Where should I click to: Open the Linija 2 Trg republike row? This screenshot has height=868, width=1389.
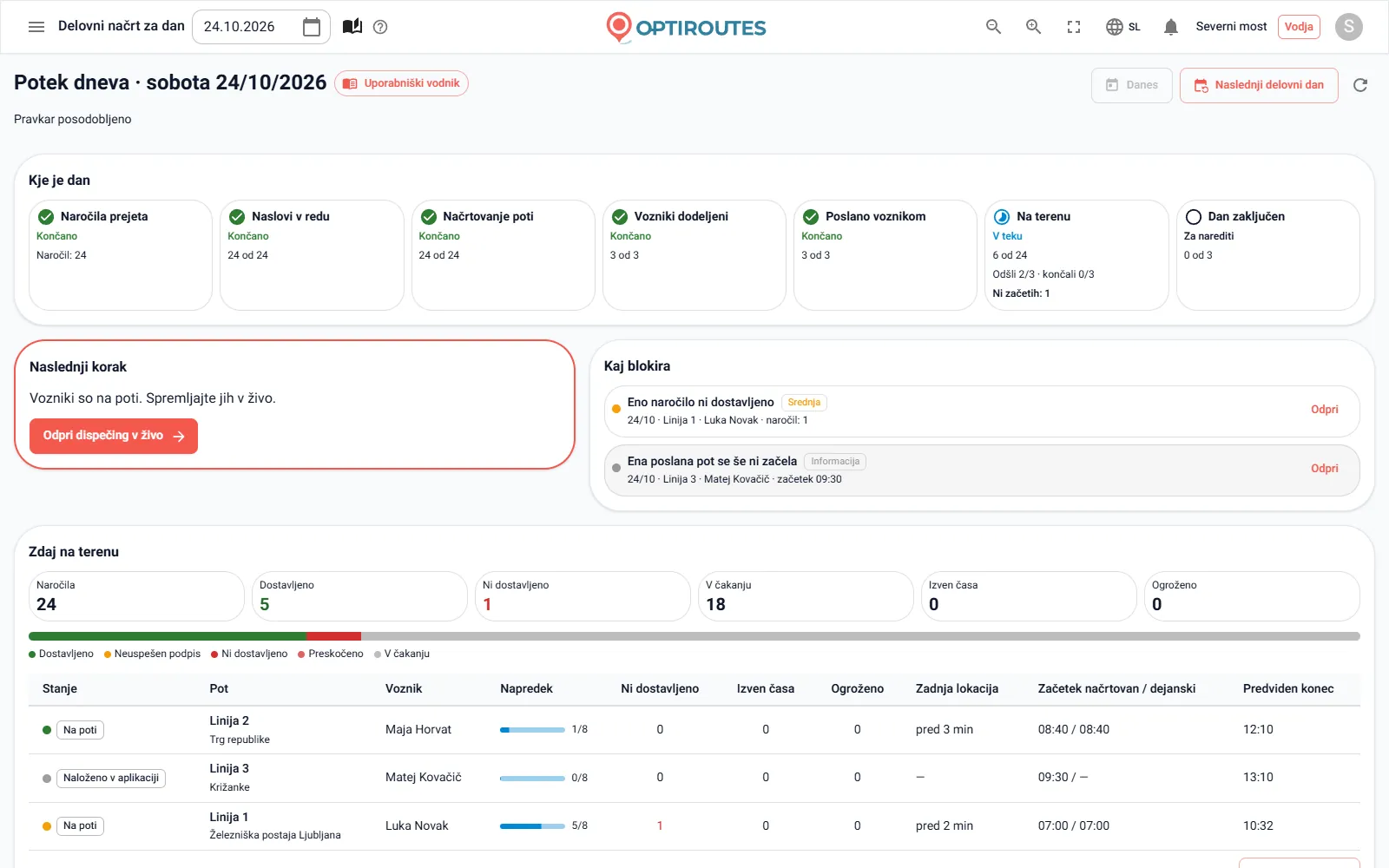click(x=694, y=730)
